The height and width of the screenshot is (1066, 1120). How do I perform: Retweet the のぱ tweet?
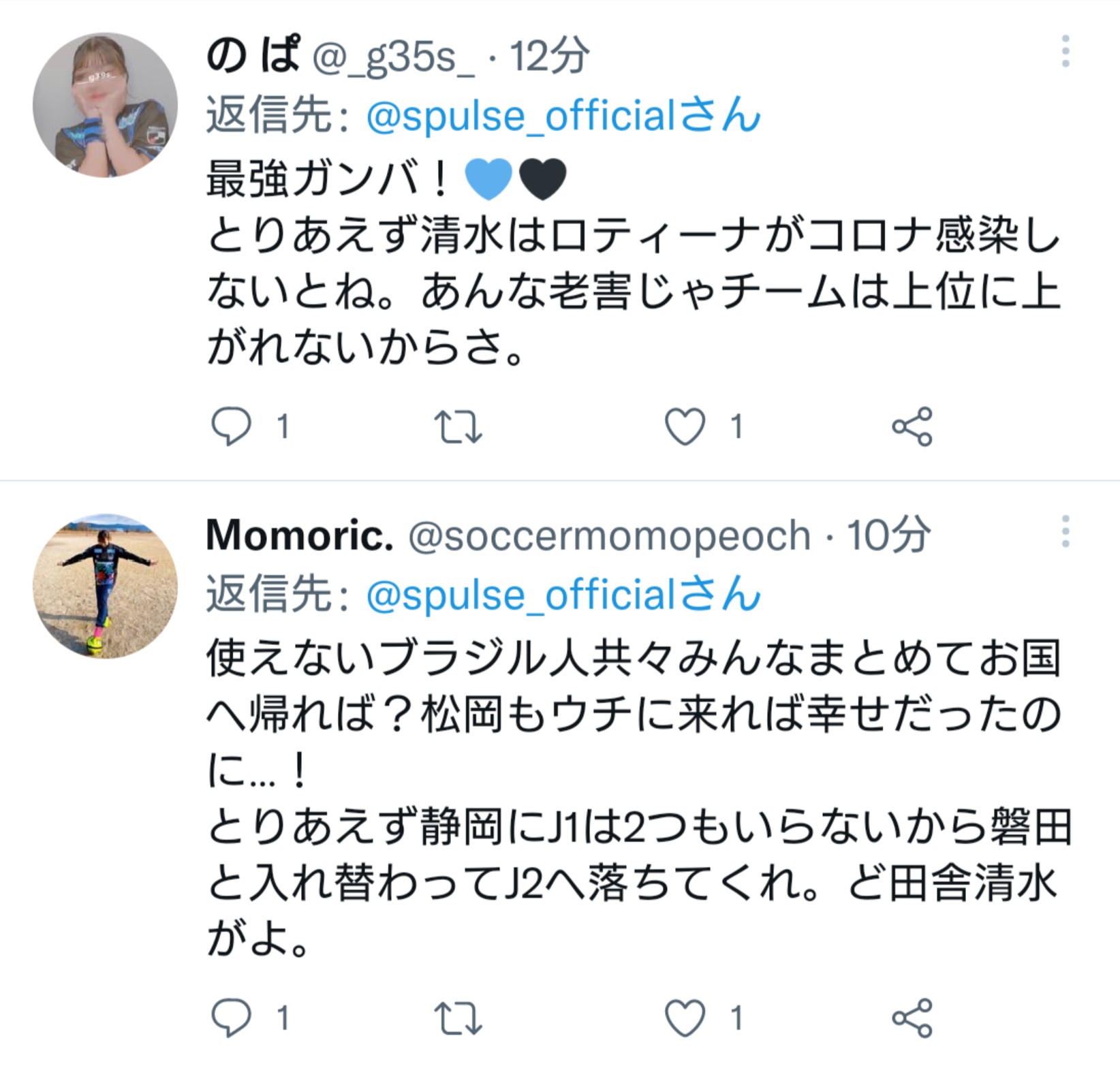[x=458, y=427]
